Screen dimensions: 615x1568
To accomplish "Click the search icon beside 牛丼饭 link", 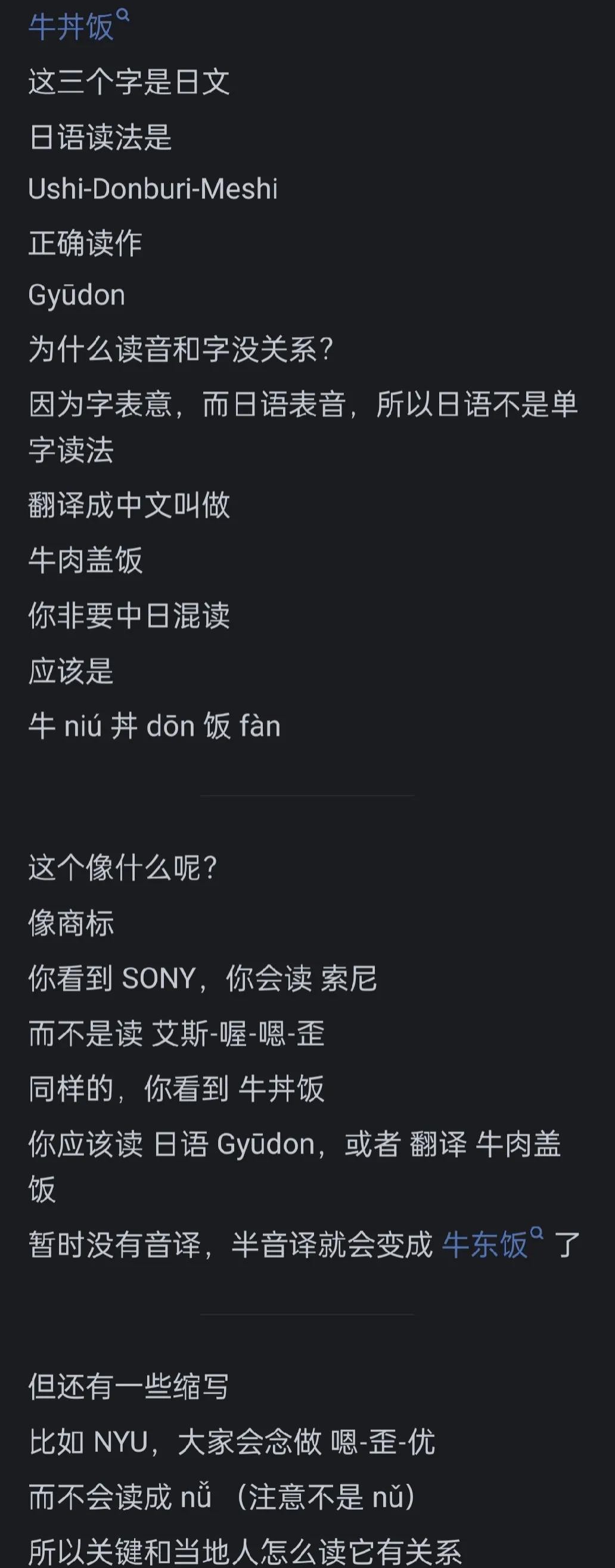I will (123, 17).
